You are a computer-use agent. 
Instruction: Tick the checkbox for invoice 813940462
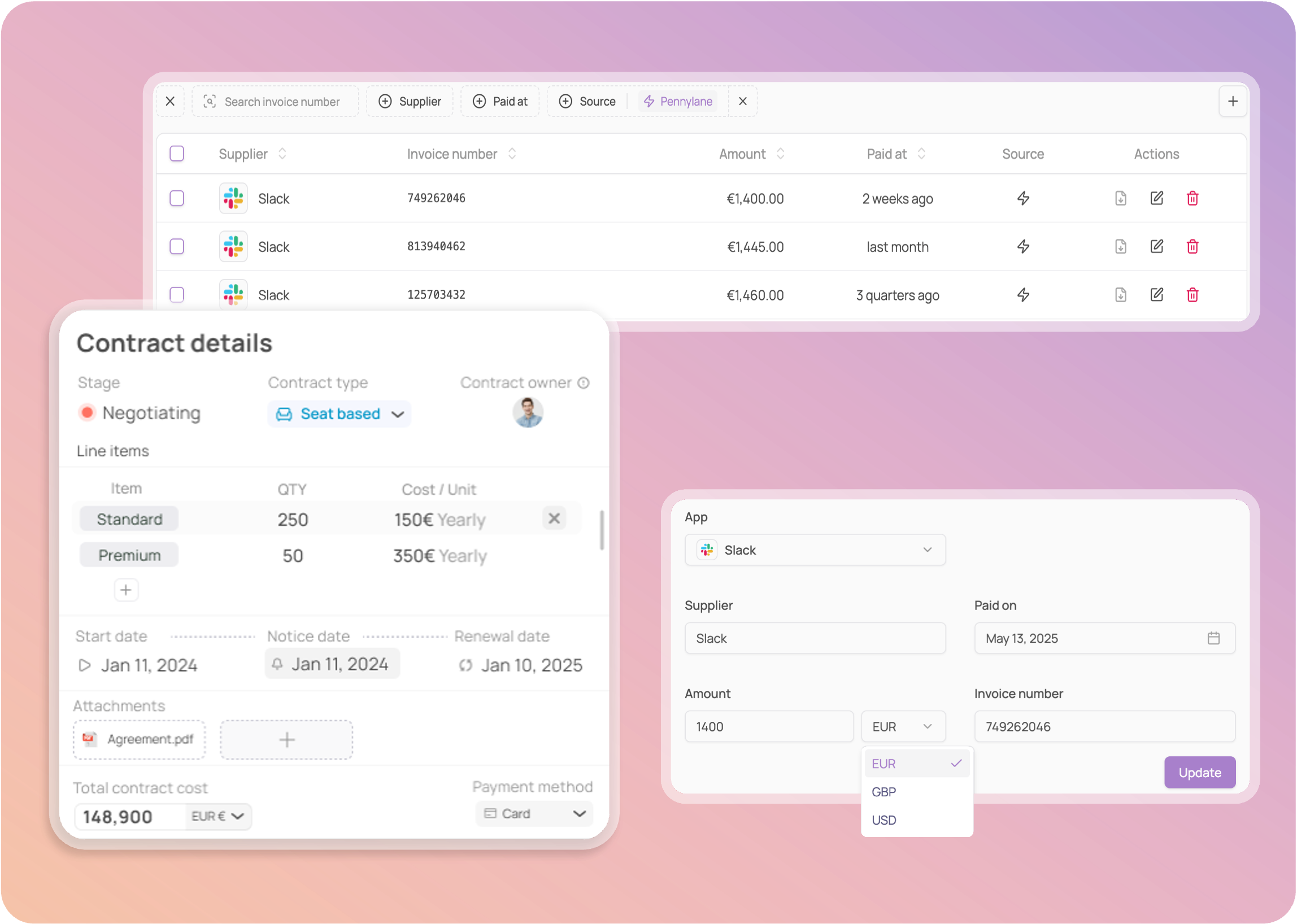click(177, 246)
